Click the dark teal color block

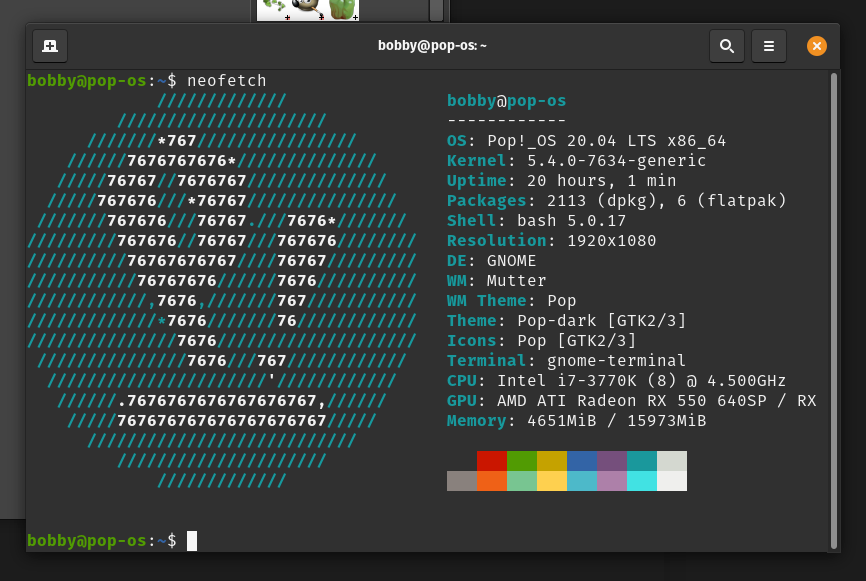[x=642, y=461]
